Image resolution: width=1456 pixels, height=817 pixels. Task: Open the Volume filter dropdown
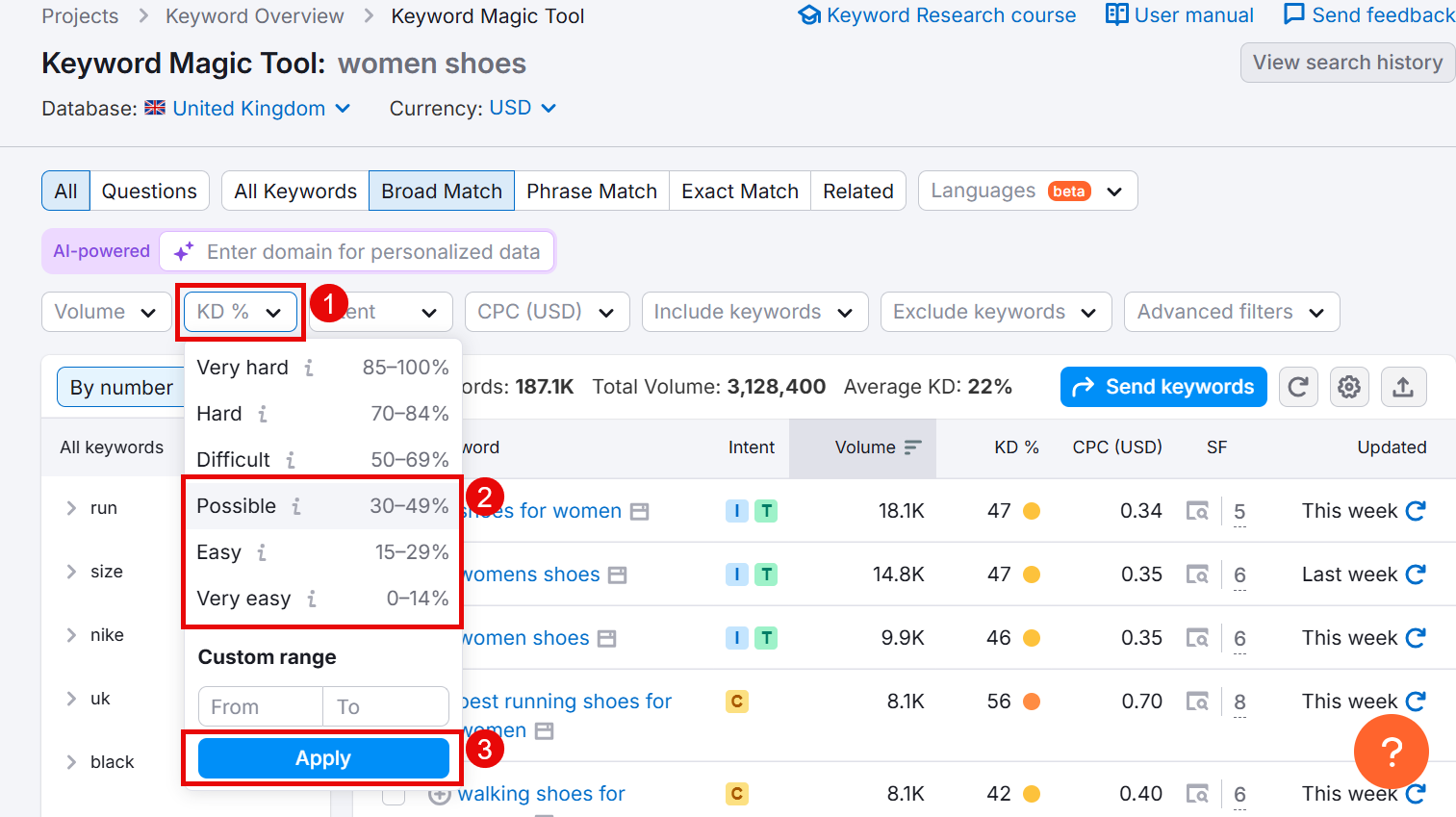click(x=106, y=311)
